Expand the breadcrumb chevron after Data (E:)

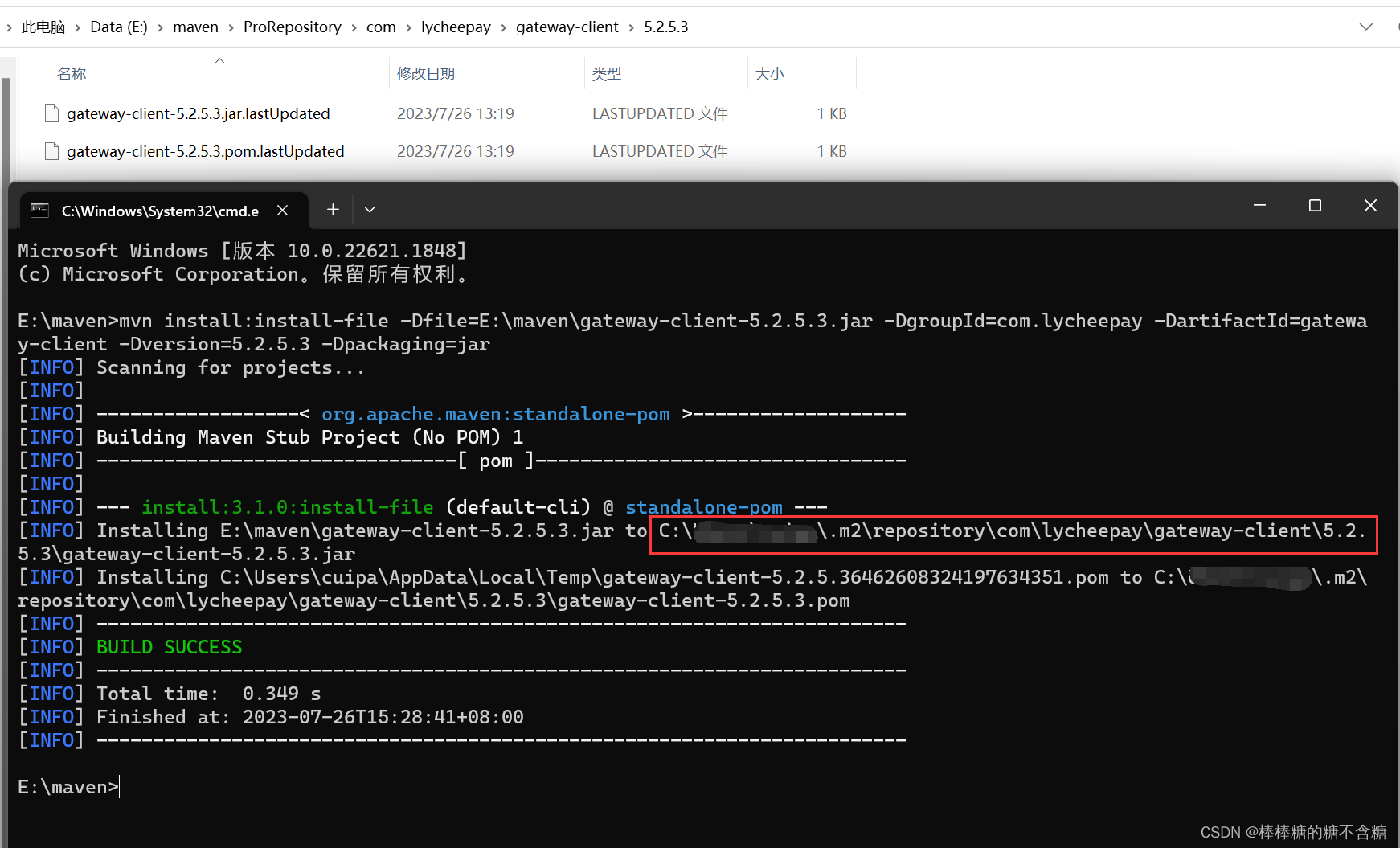pos(158,27)
